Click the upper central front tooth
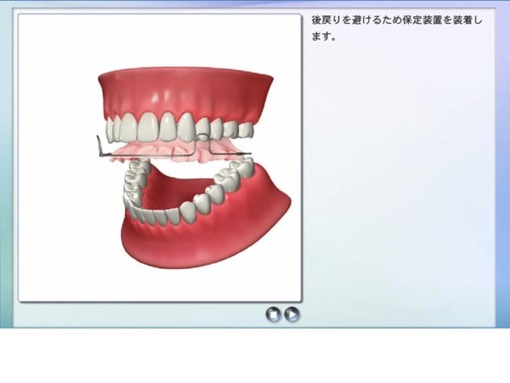The width and height of the screenshot is (510, 383). pos(148,127)
